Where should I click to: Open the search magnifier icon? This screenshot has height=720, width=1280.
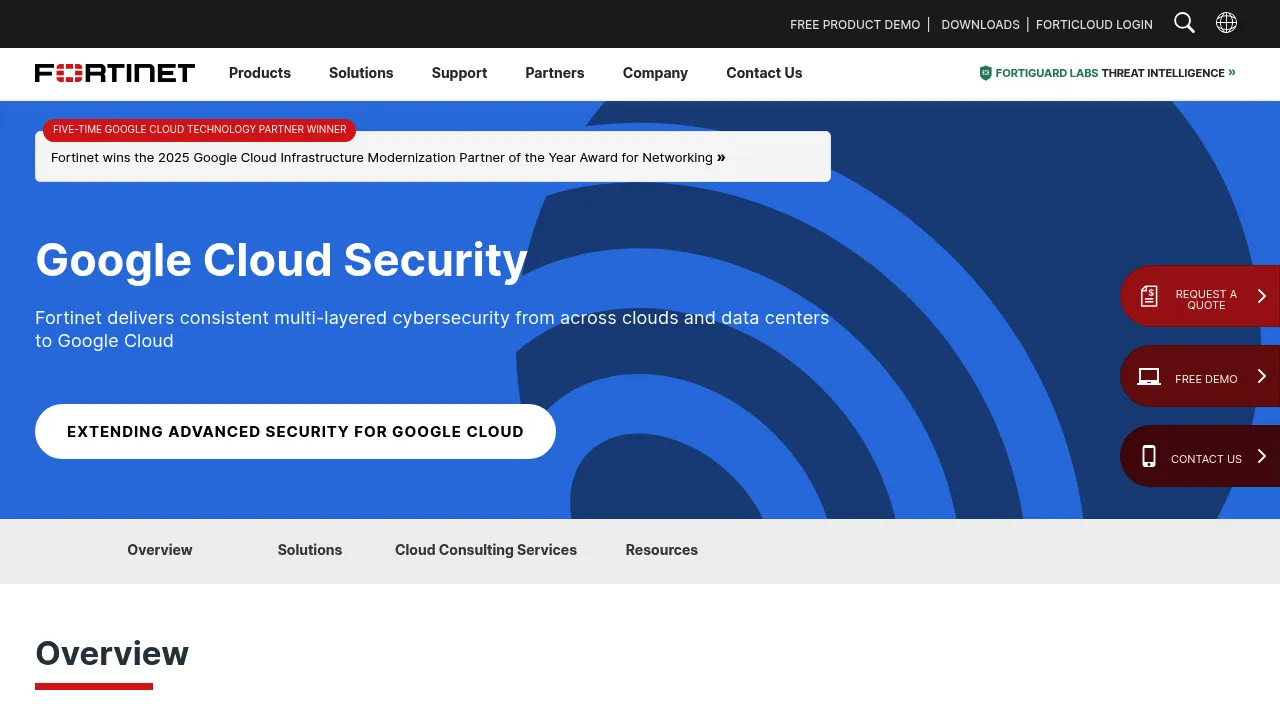(x=1184, y=23)
